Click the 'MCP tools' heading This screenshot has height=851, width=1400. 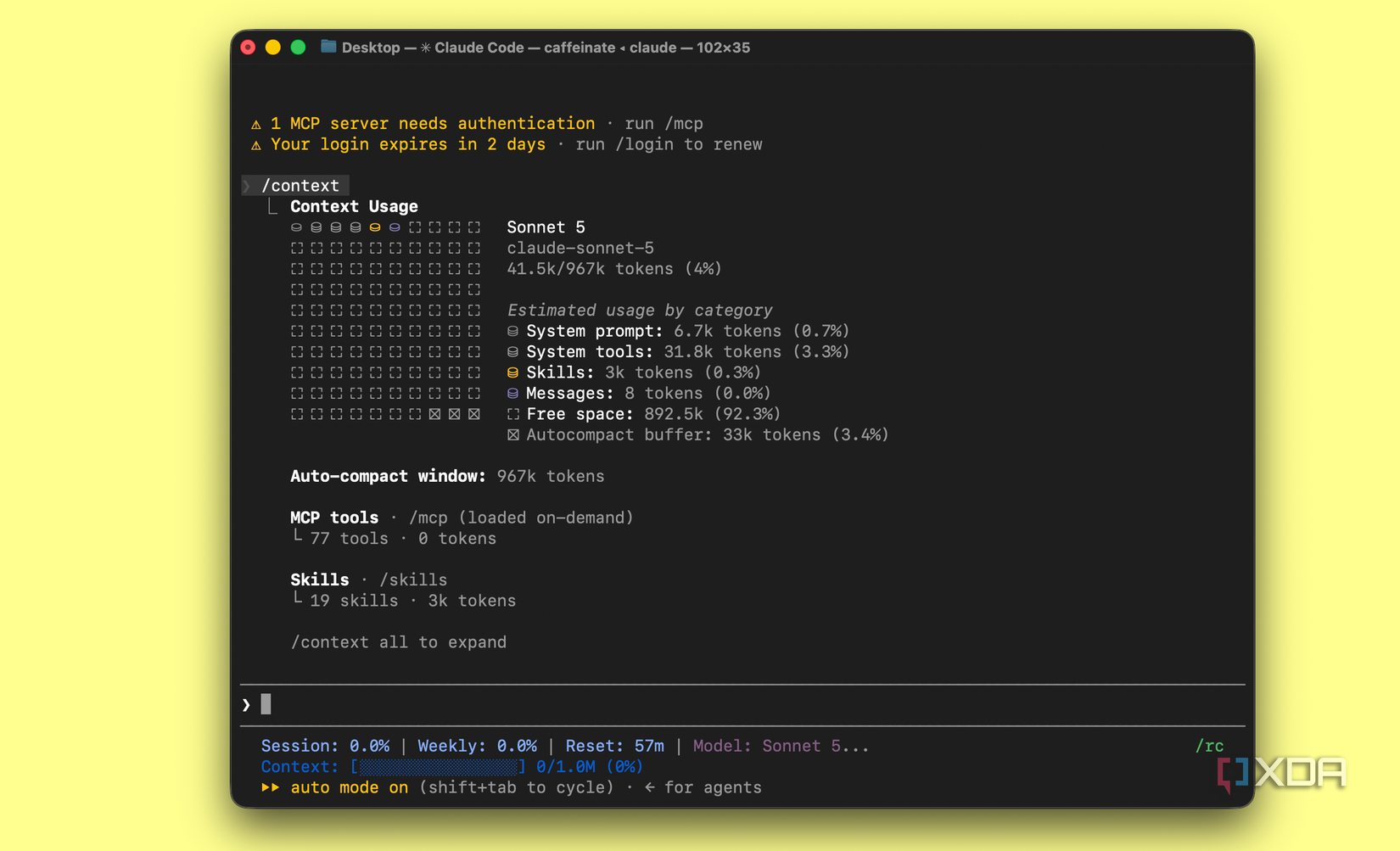point(334,518)
